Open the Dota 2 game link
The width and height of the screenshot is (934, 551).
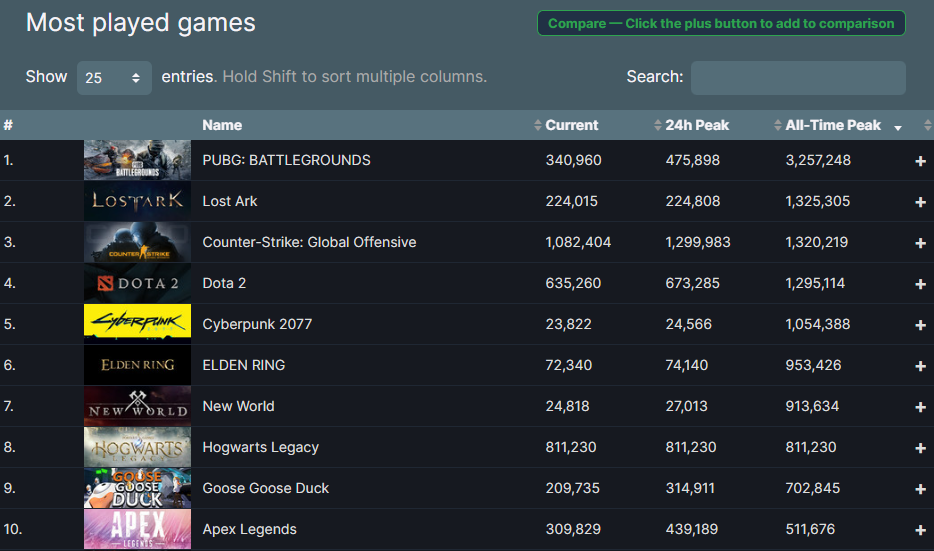tap(224, 283)
